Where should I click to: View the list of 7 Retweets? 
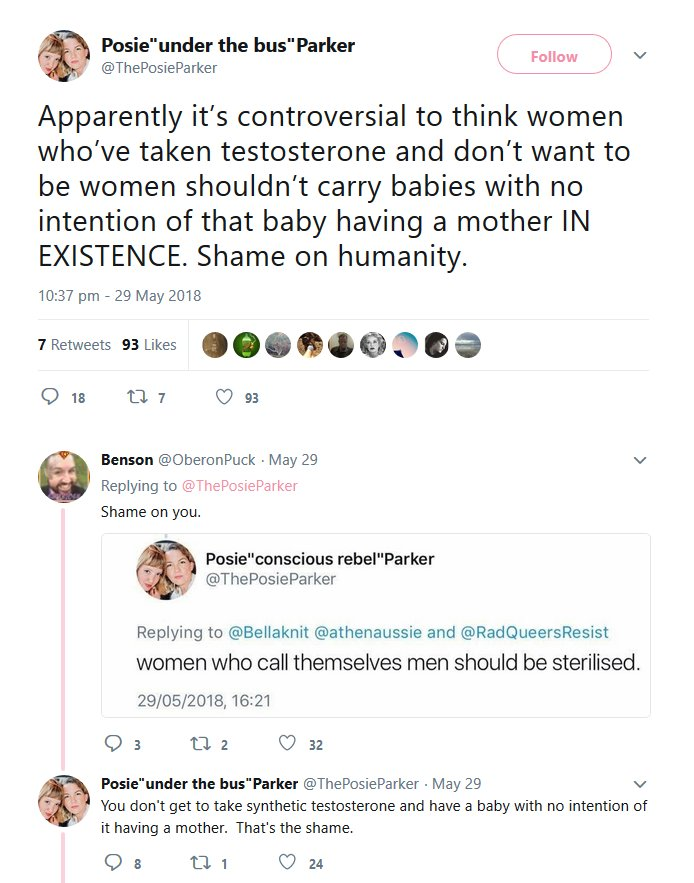(74, 345)
